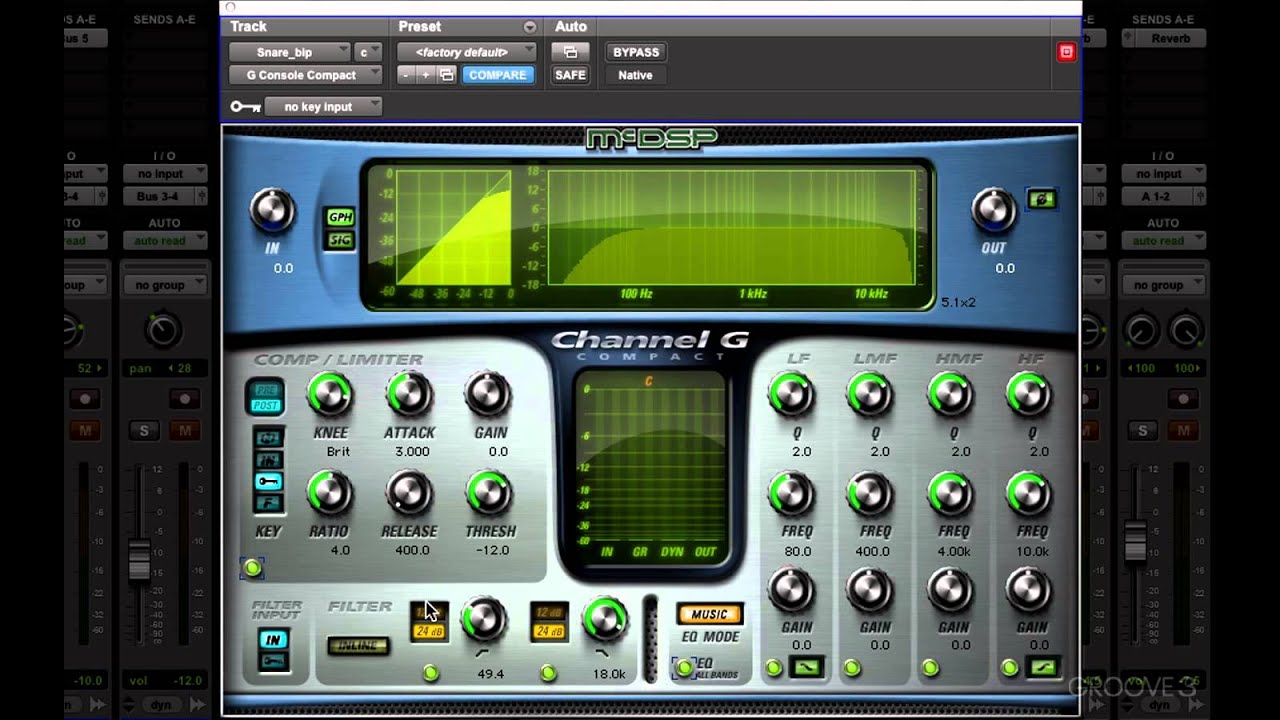Toggle the low-pass filter enable LED
Viewport: 1280px width, 720px height.
point(548,673)
